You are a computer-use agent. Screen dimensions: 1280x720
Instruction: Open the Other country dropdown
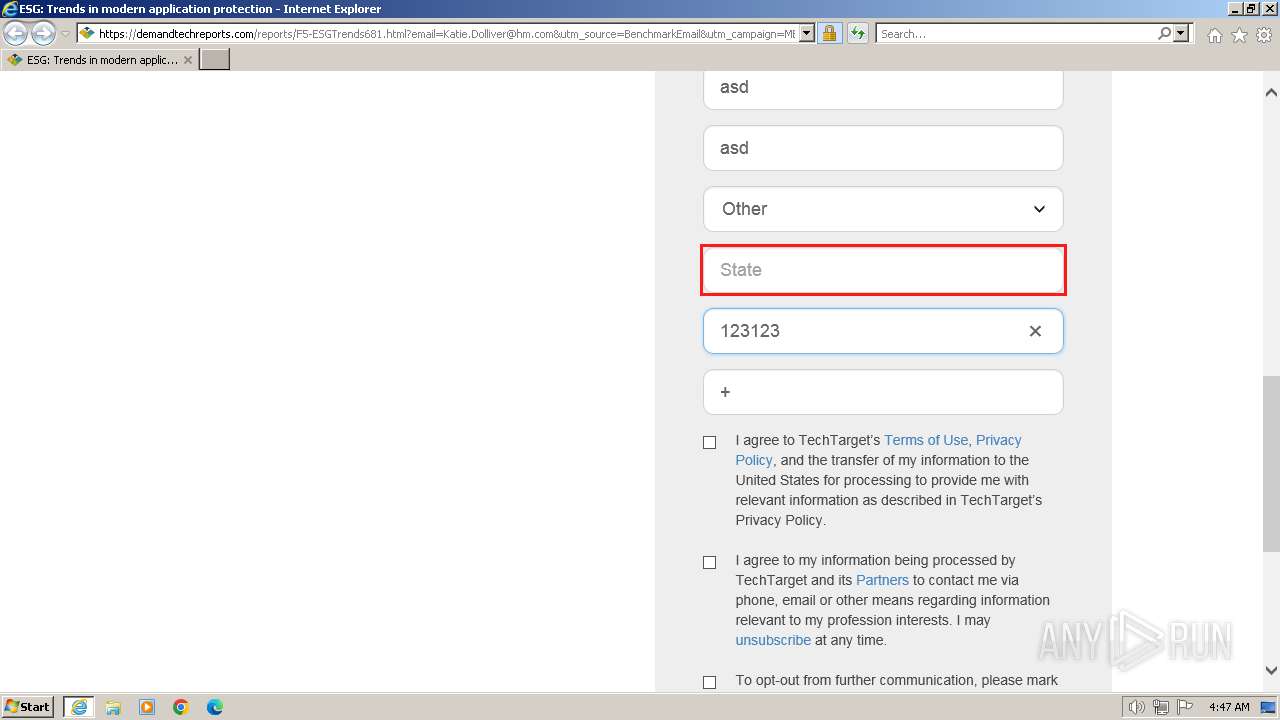click(883, 209)
